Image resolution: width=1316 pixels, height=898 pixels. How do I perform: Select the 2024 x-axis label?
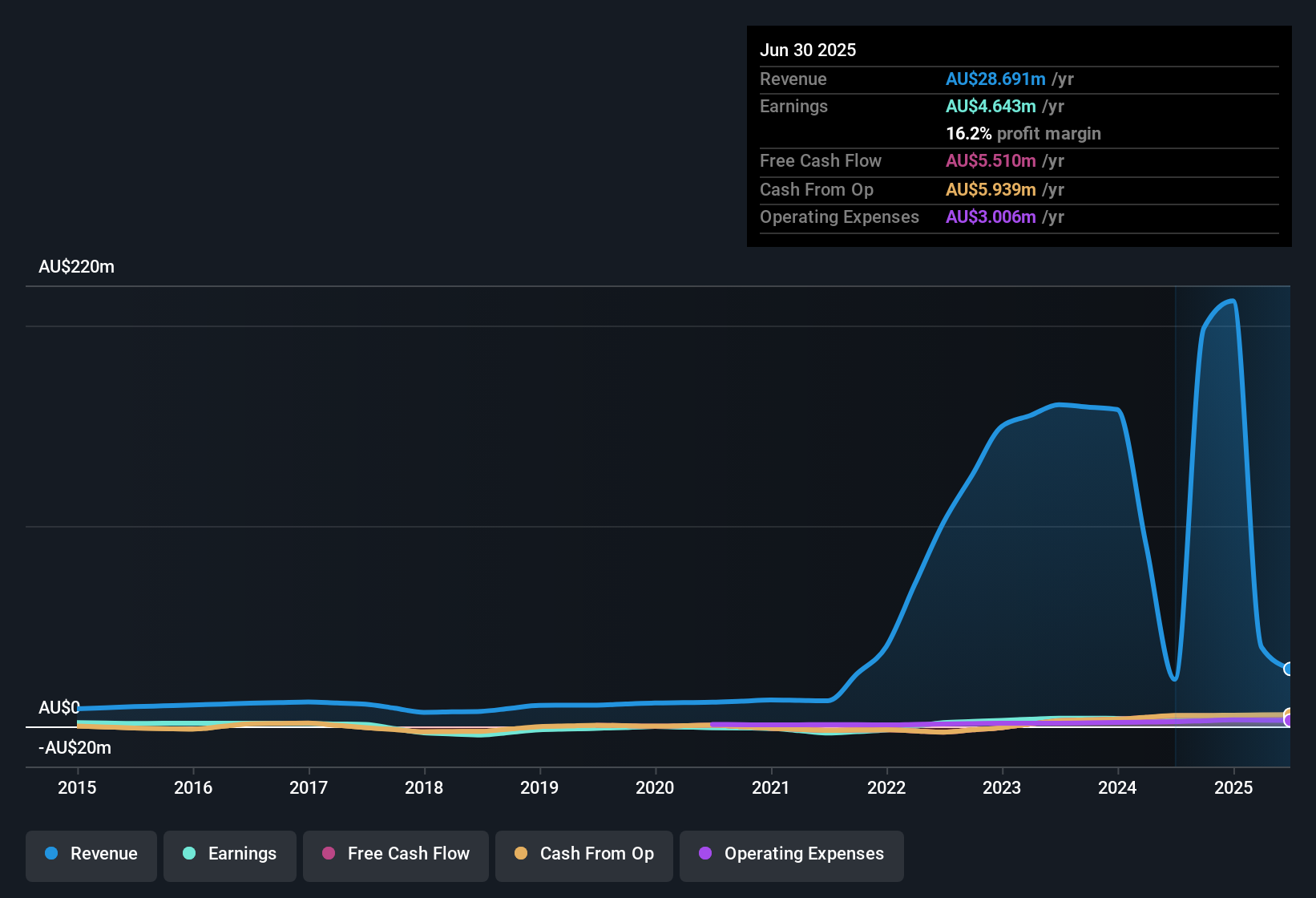pos(1117,787)
